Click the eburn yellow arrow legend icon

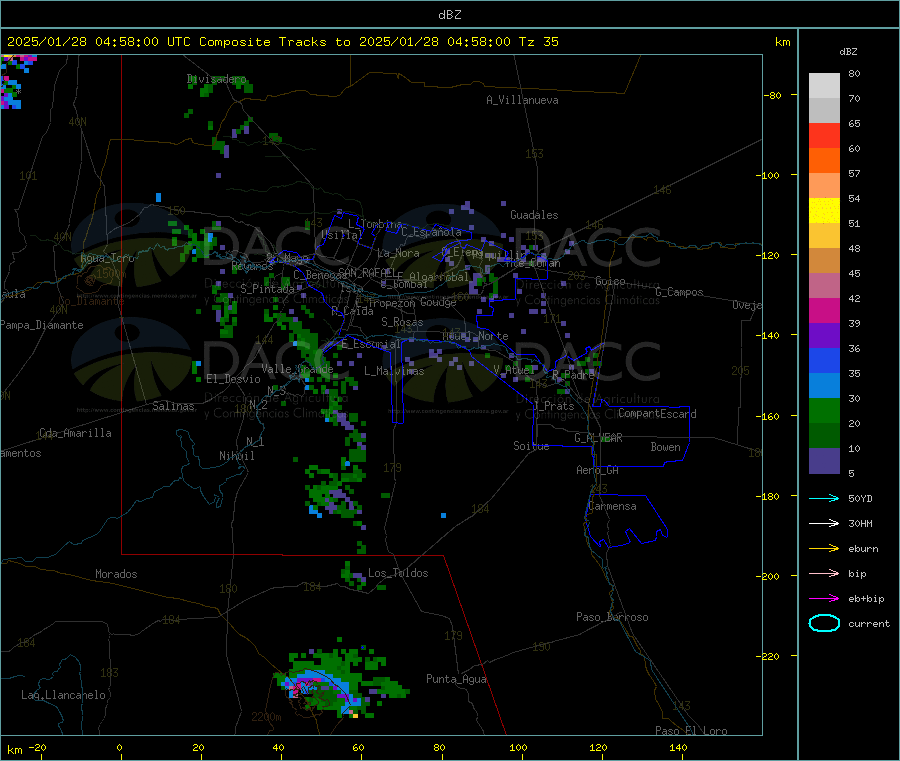[x=824, y=549]
